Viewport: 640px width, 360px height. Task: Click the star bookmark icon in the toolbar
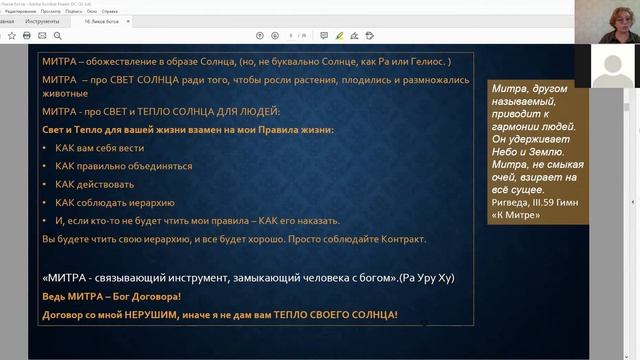[12, 36]
